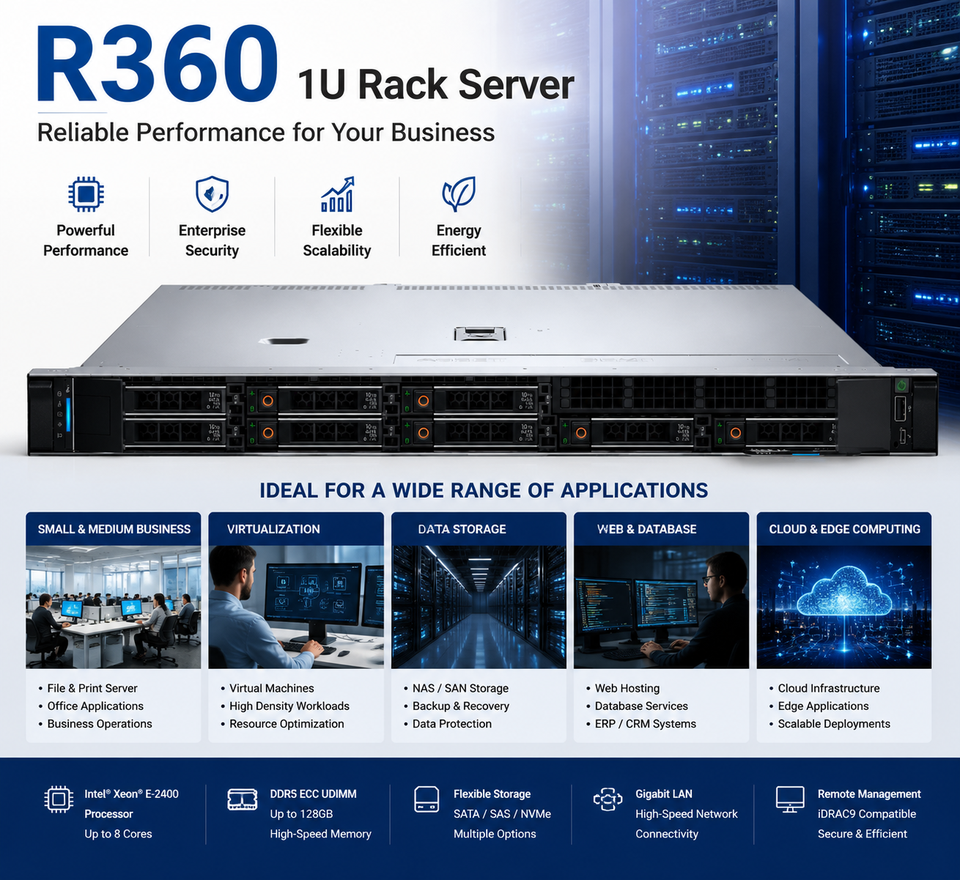Viewport: 960px width, 880px height.
Task: Open the Cloud & Edge Computing cloud image
Action: (x=844, y=607)
